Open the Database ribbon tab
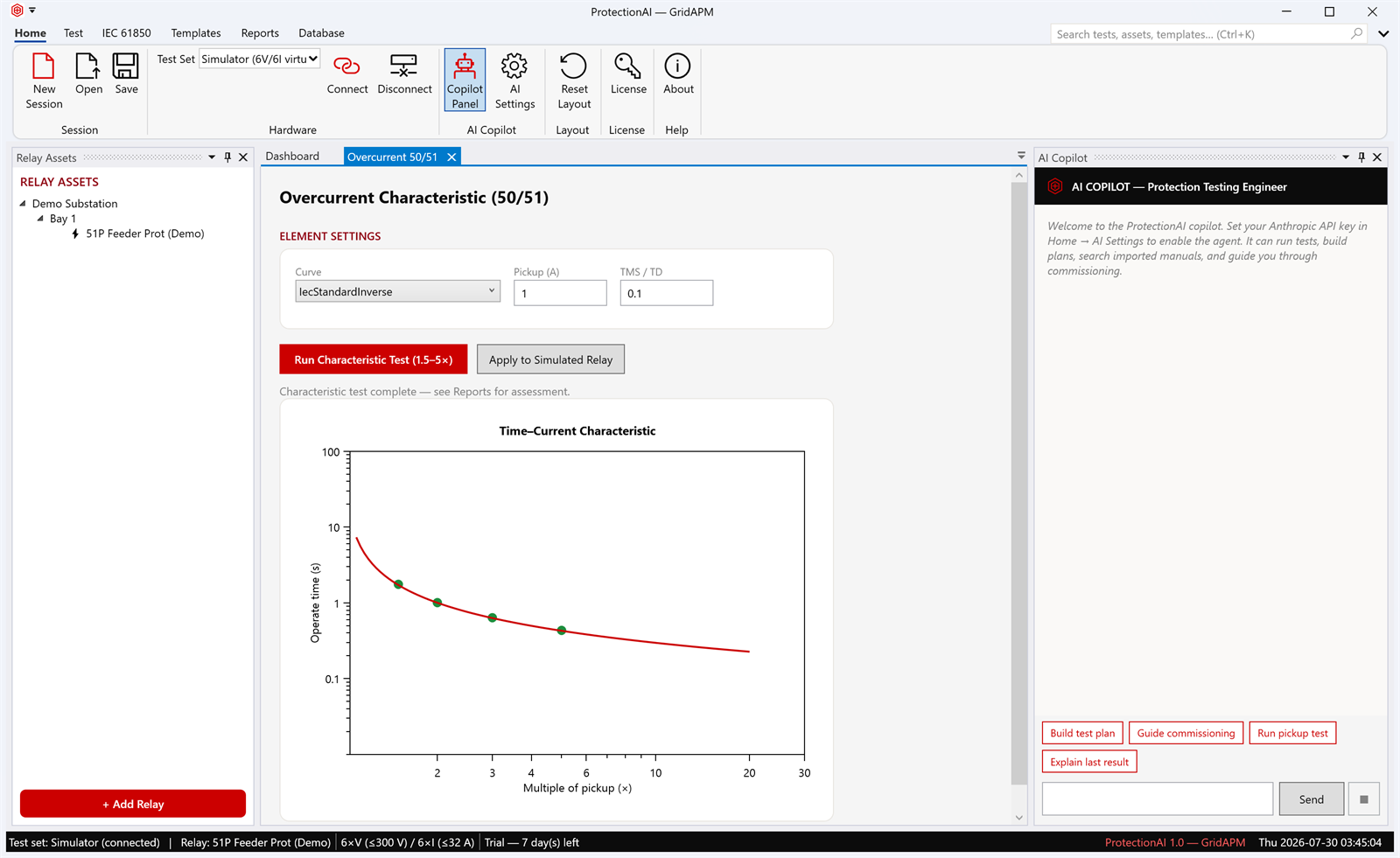 click(x=321, y=33)
